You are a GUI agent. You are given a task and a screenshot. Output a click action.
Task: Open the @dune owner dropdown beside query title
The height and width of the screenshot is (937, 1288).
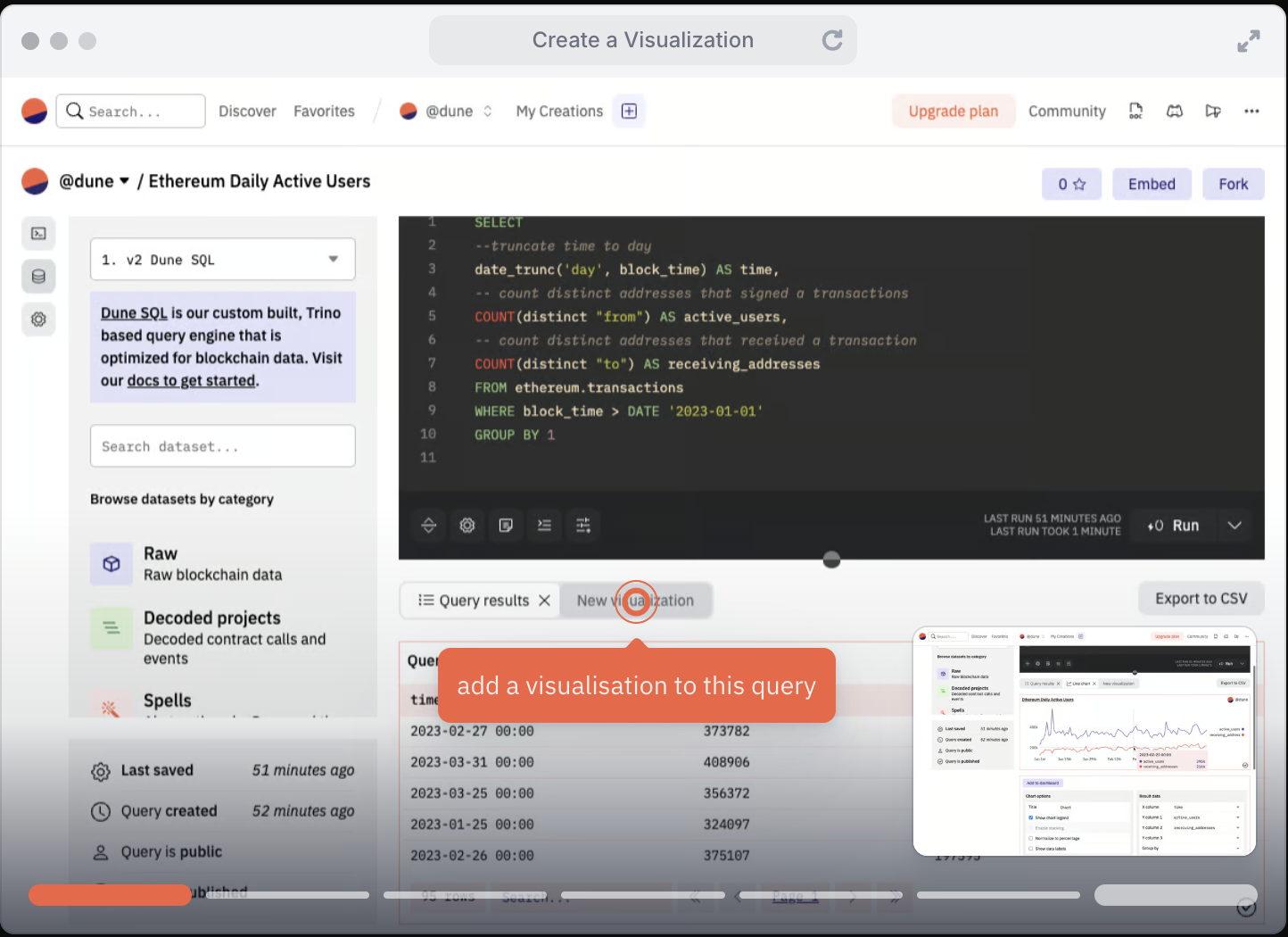click(94, 181)
